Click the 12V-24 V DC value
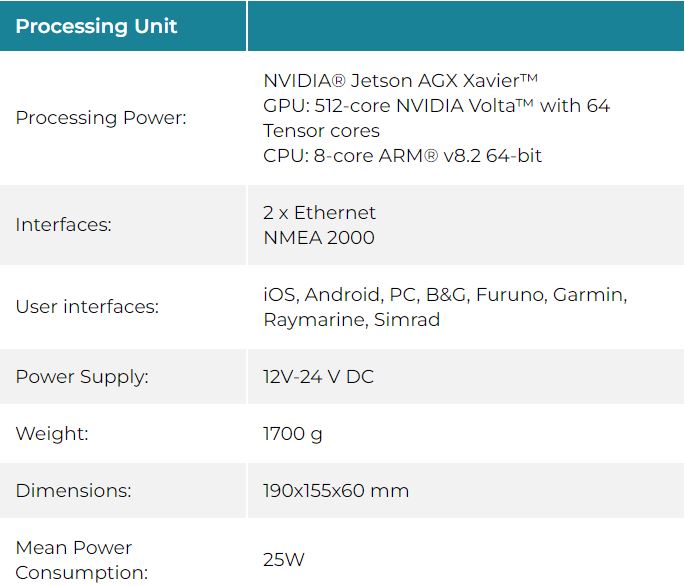The width and height of the screenshot is (685, 586). click(318, 377)
